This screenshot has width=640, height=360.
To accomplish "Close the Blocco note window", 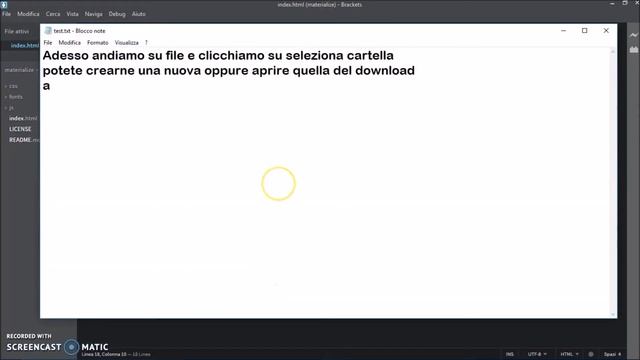I will (x=606, y=31).
